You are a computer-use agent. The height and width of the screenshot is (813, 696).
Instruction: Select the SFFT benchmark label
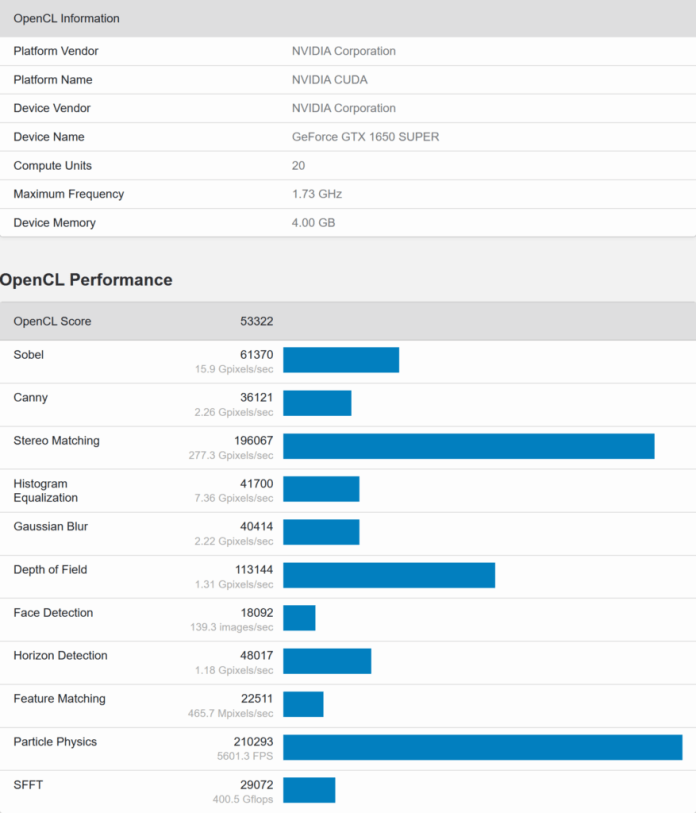29,785
